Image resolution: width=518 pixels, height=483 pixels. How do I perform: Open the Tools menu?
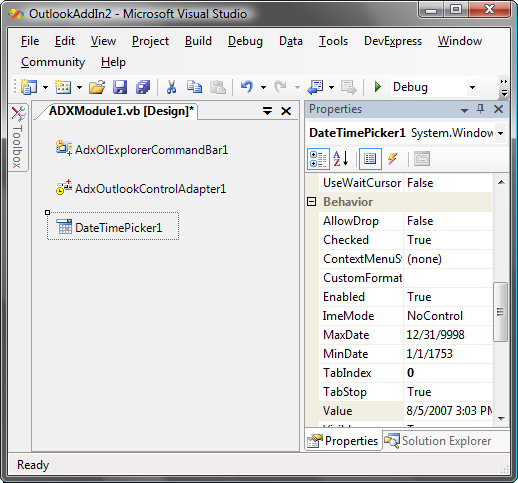pos(333,41)
